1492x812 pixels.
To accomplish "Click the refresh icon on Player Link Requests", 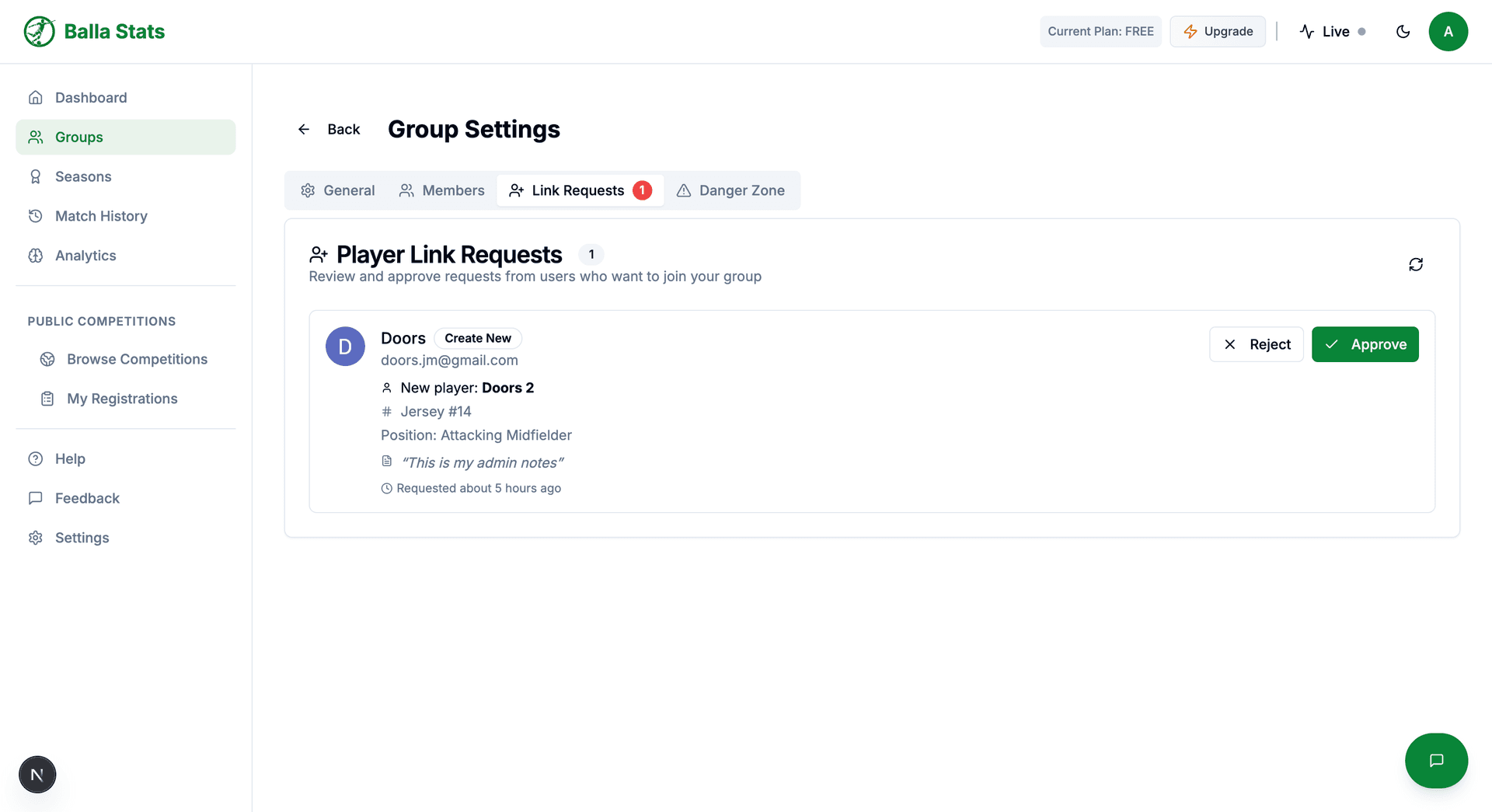I will [1416, 264].
